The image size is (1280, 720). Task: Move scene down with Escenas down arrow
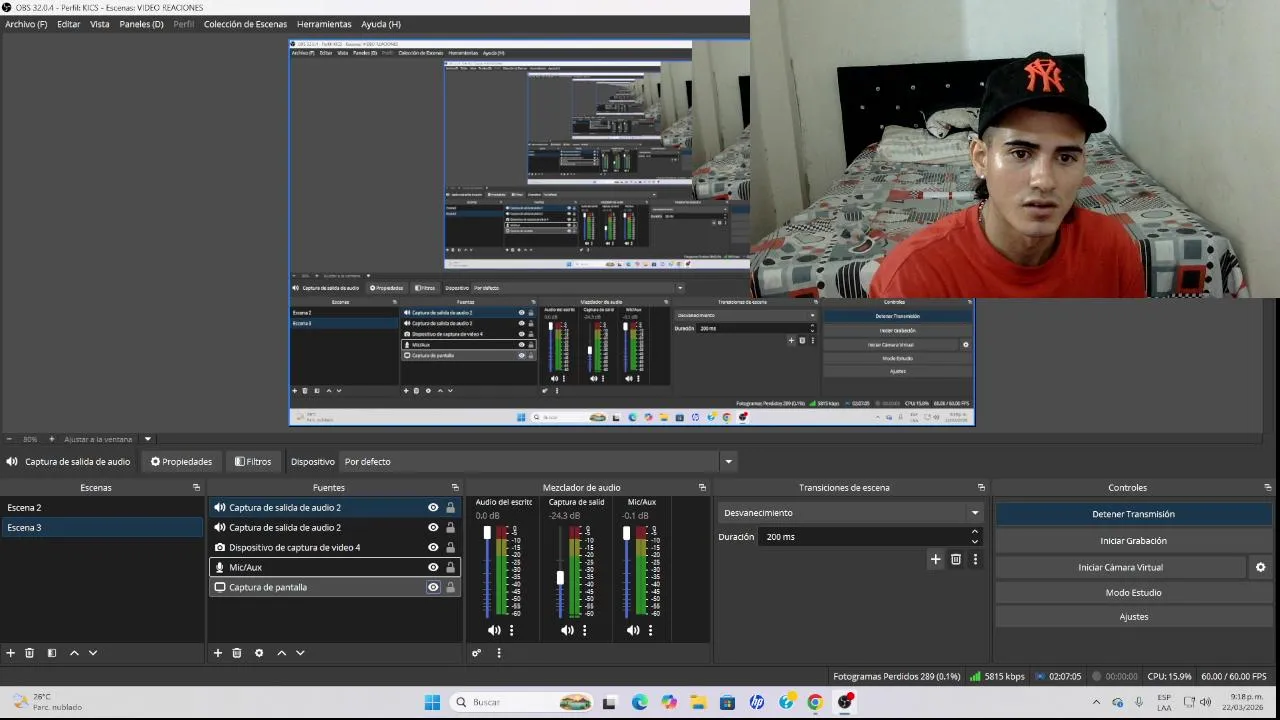93,653
